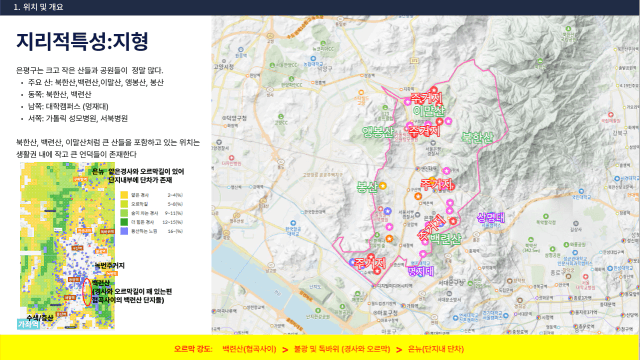The image size is (640, 360).
Task: Pick the blue 등산하는 느낌 legend swatch
Action: click(x=124, y=231)
